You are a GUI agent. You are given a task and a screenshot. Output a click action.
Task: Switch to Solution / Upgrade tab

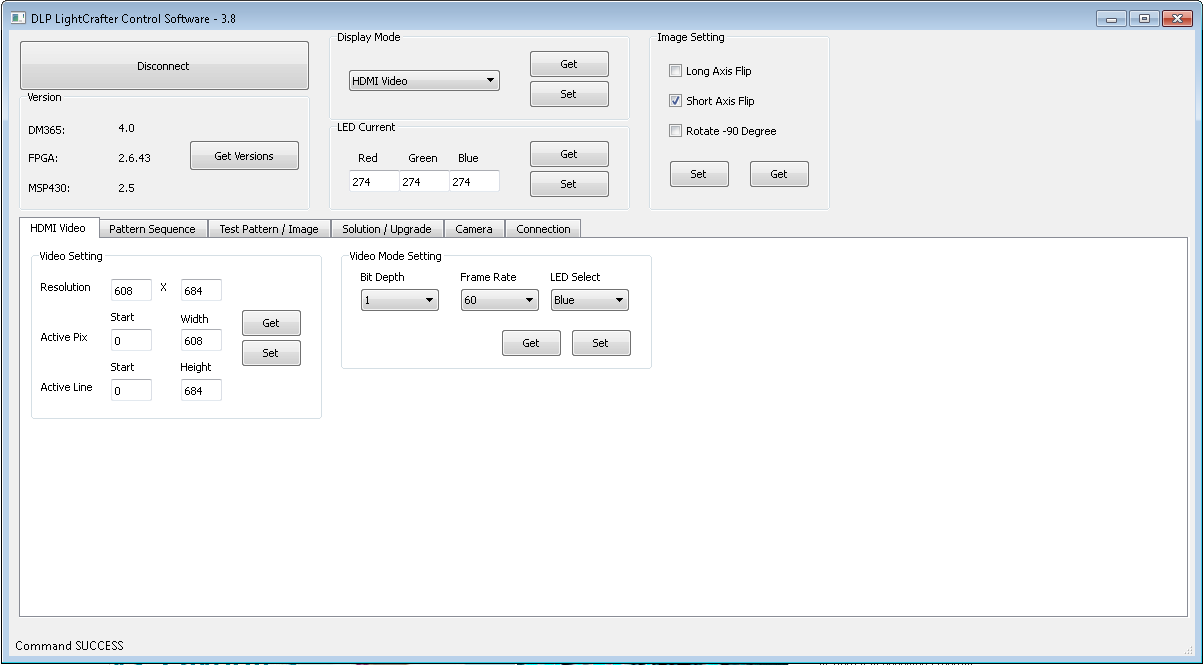pyautogui.click(x=386, y=229)
